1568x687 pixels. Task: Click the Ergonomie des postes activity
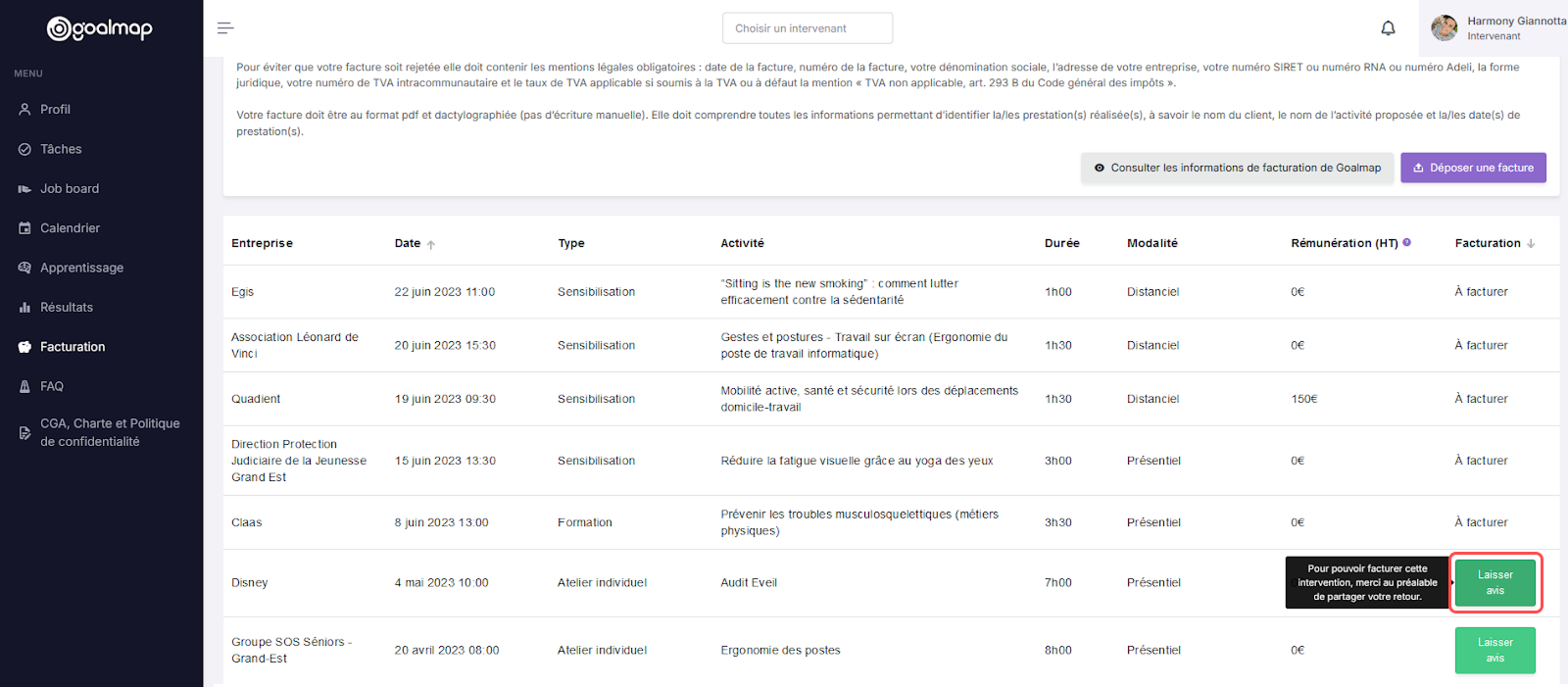point(780,650)
